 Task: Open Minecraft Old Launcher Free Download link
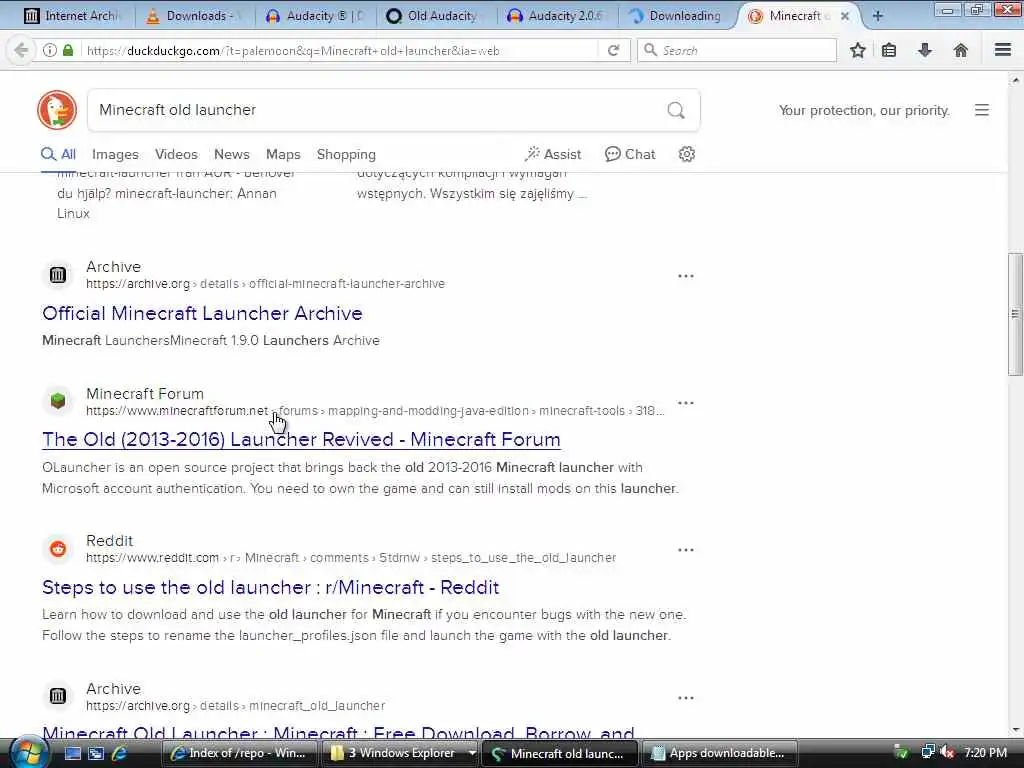(338, 732)
